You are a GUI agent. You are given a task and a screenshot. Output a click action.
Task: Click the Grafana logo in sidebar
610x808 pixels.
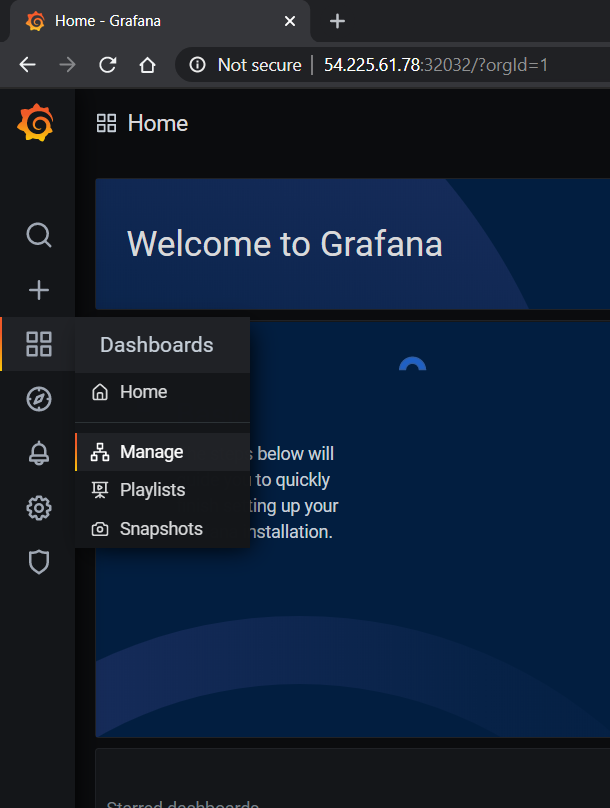click(x=37, y=123)
